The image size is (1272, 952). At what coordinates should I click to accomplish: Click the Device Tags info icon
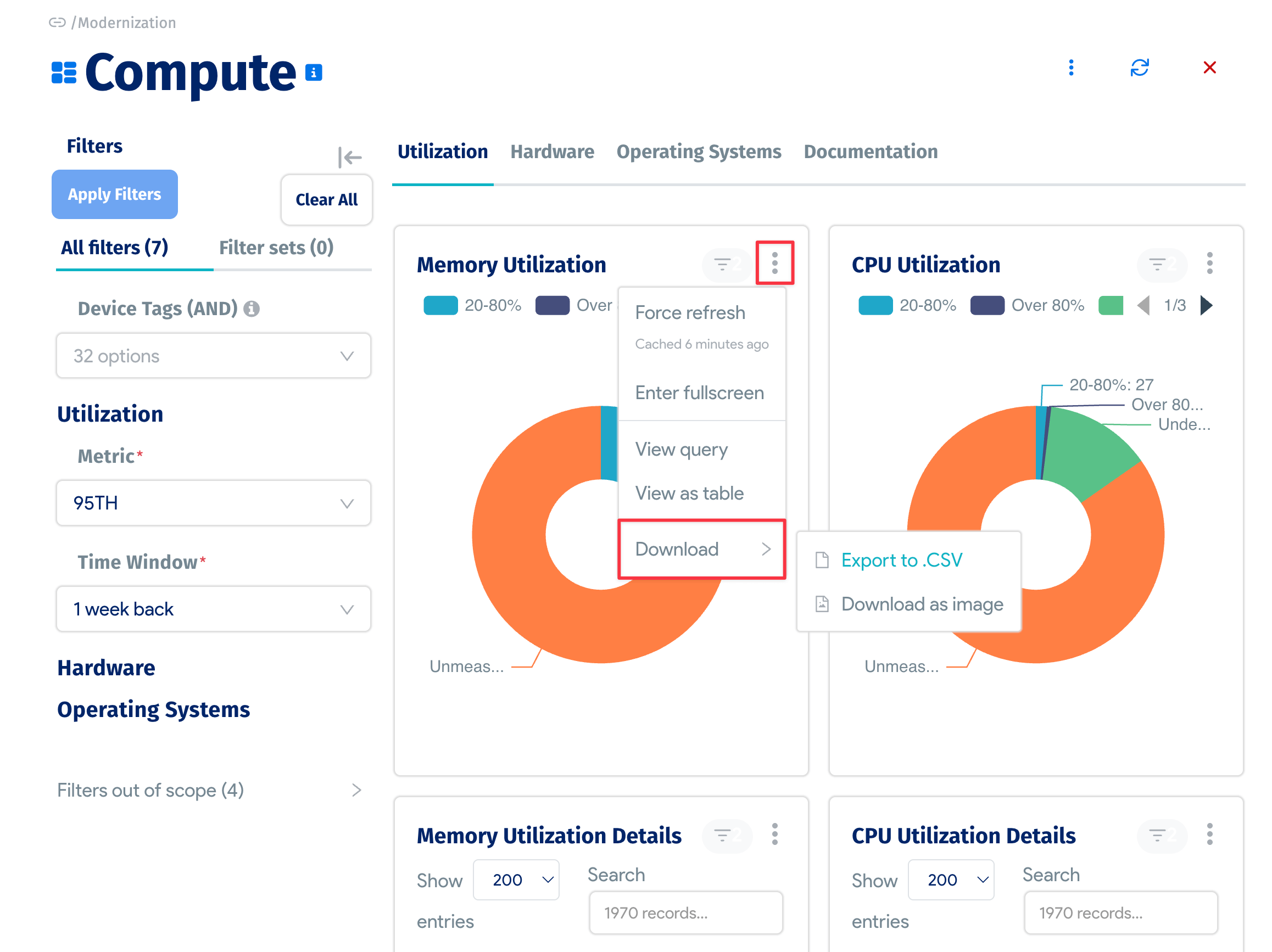pos(252,309)
